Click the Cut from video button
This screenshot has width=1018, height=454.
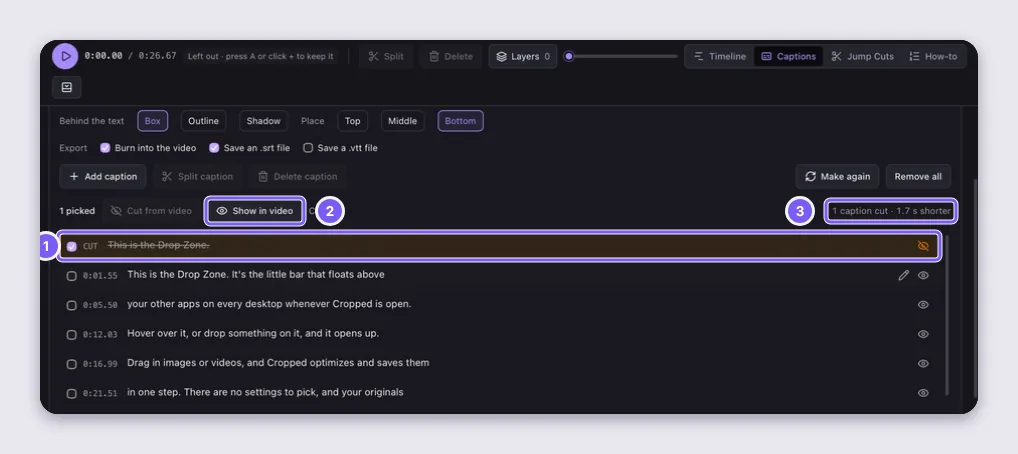[151, 211]
